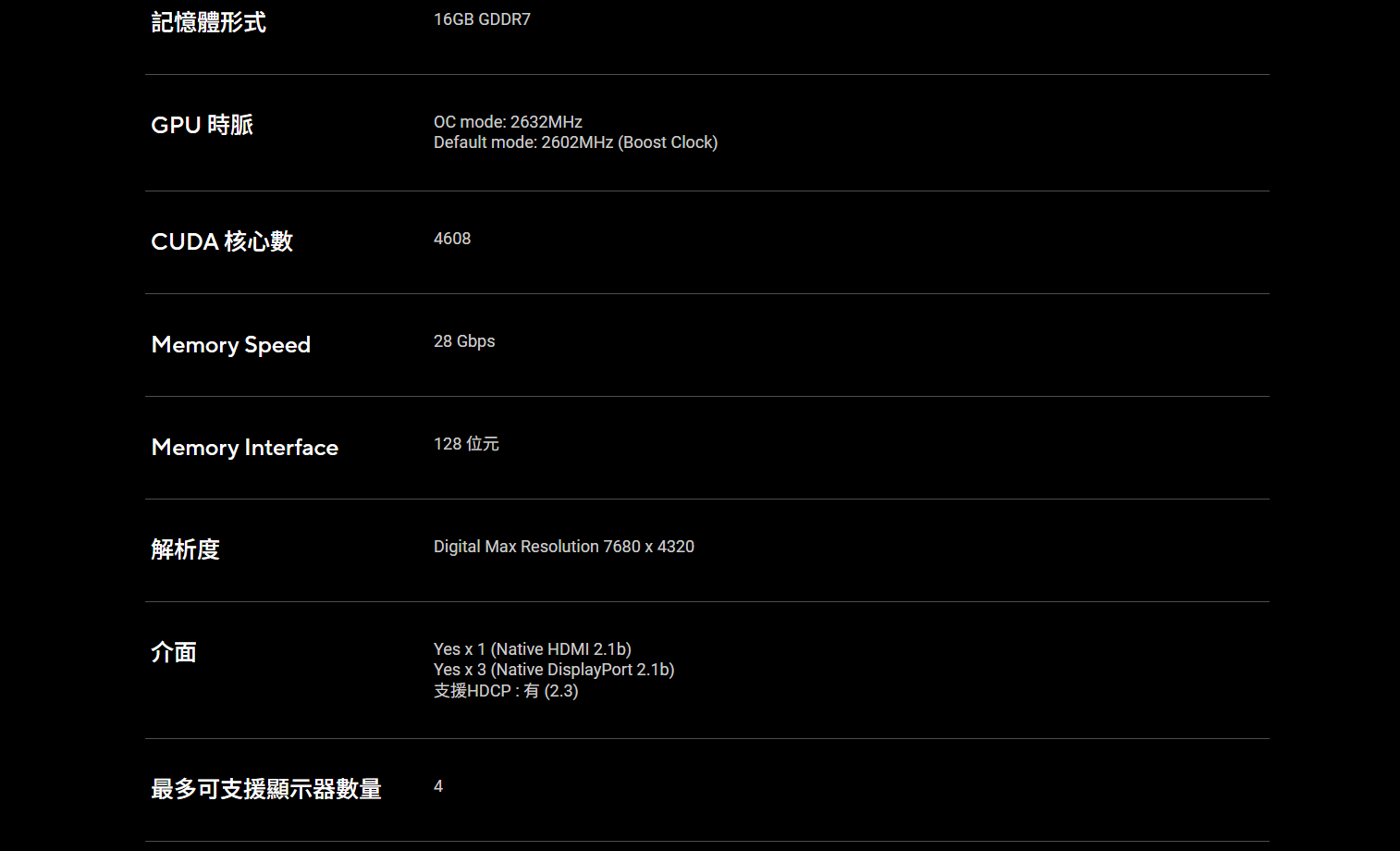Click the 最多可支援顯示器數量 label
The image size is (1400, 851).
pyautogui.click(x=266, y=789)
